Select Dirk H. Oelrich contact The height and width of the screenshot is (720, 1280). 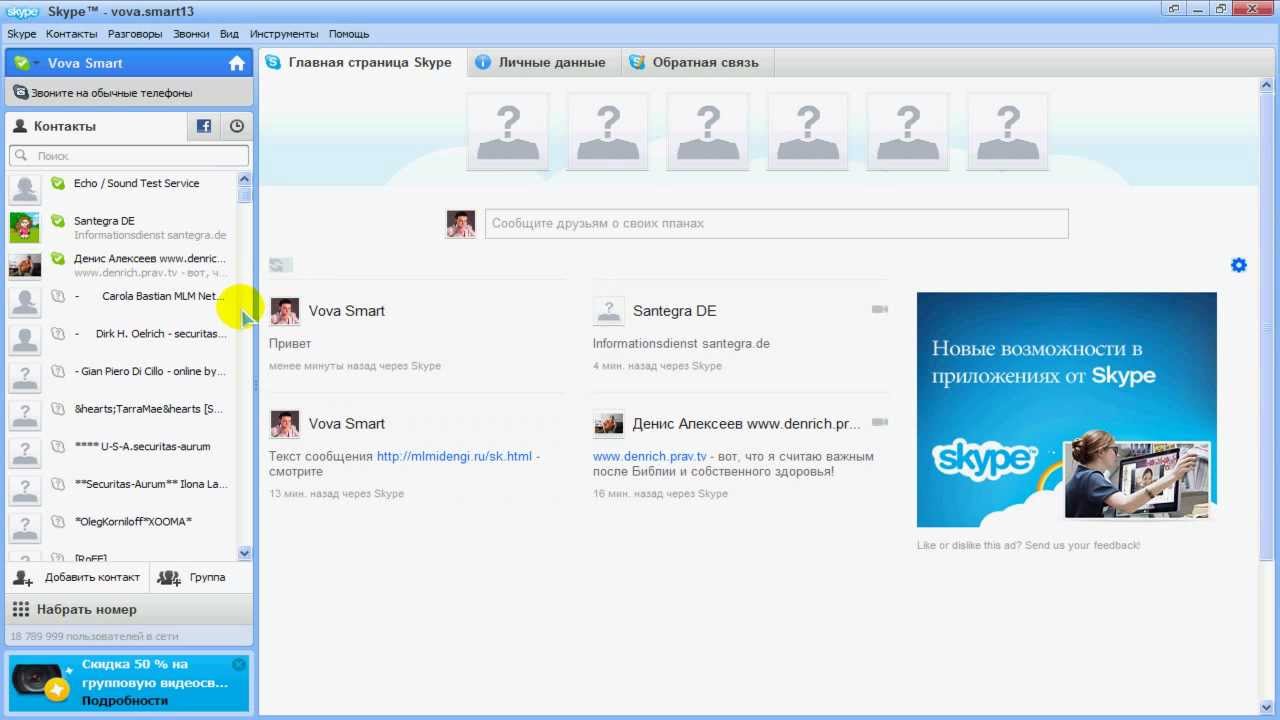[121, 339]
